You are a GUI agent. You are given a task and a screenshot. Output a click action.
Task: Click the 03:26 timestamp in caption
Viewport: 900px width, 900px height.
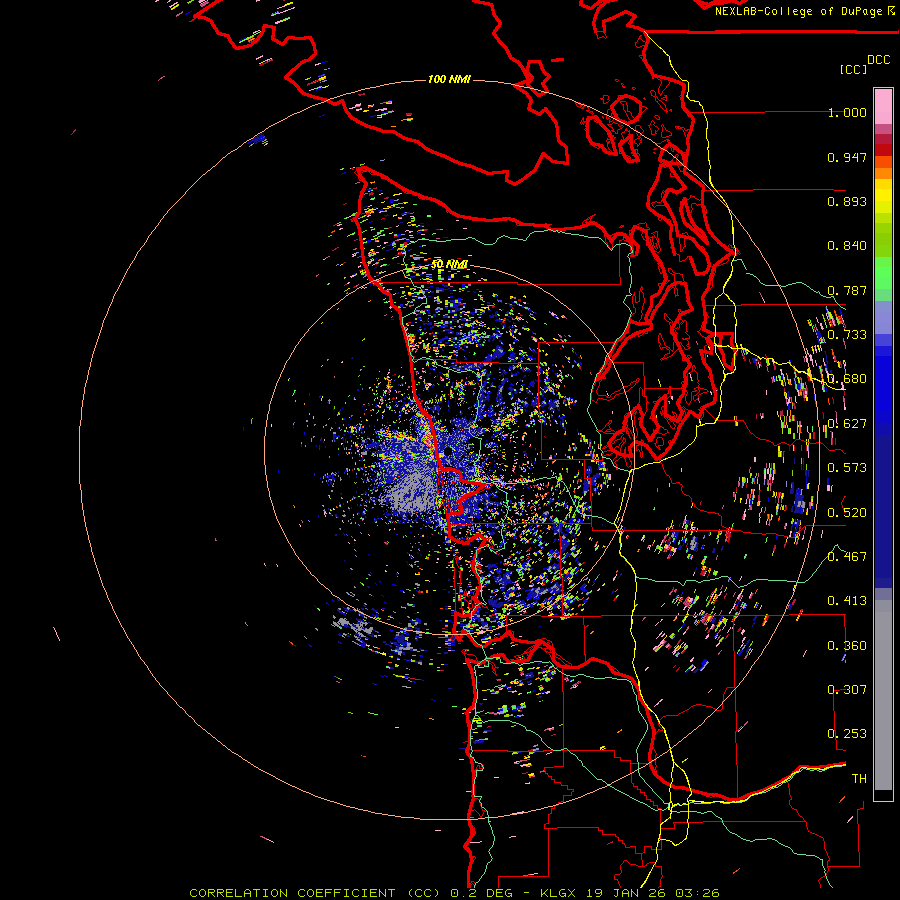tap(697, 893)
